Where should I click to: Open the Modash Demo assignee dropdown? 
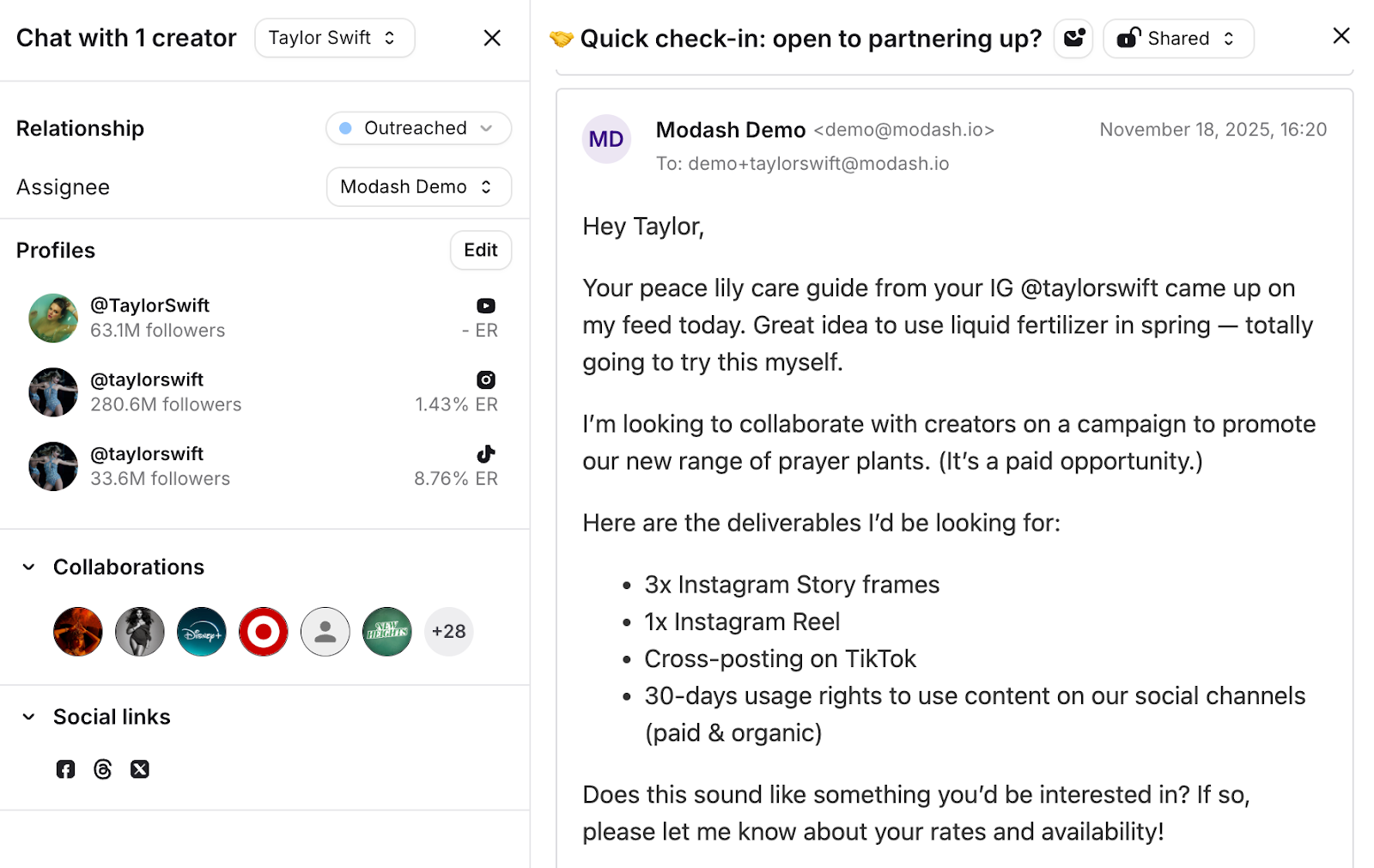pyautogui.click(x=418, y=186)
